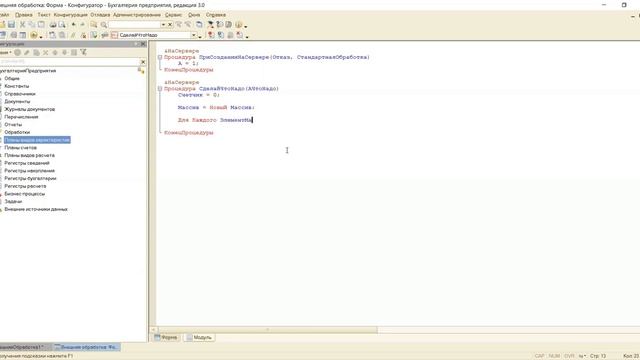This screenshot has height=360, width=640.
Task: Open the Actions dropdown in configuration panel
Action: [x=5, y=52]
